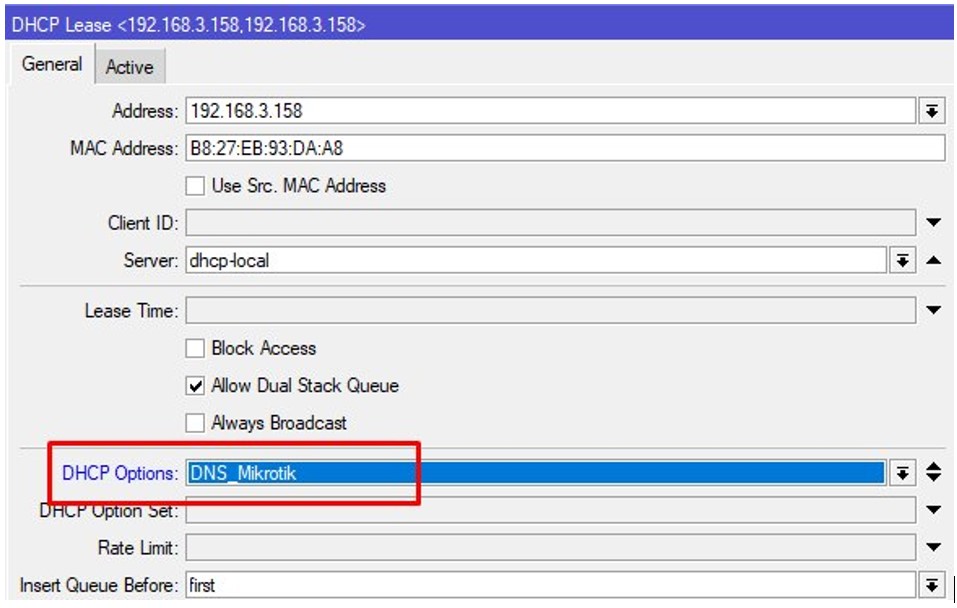Screen dimensions: 957x608
Task: Collapse the Server field with up arrow
Action: point(933,261)
